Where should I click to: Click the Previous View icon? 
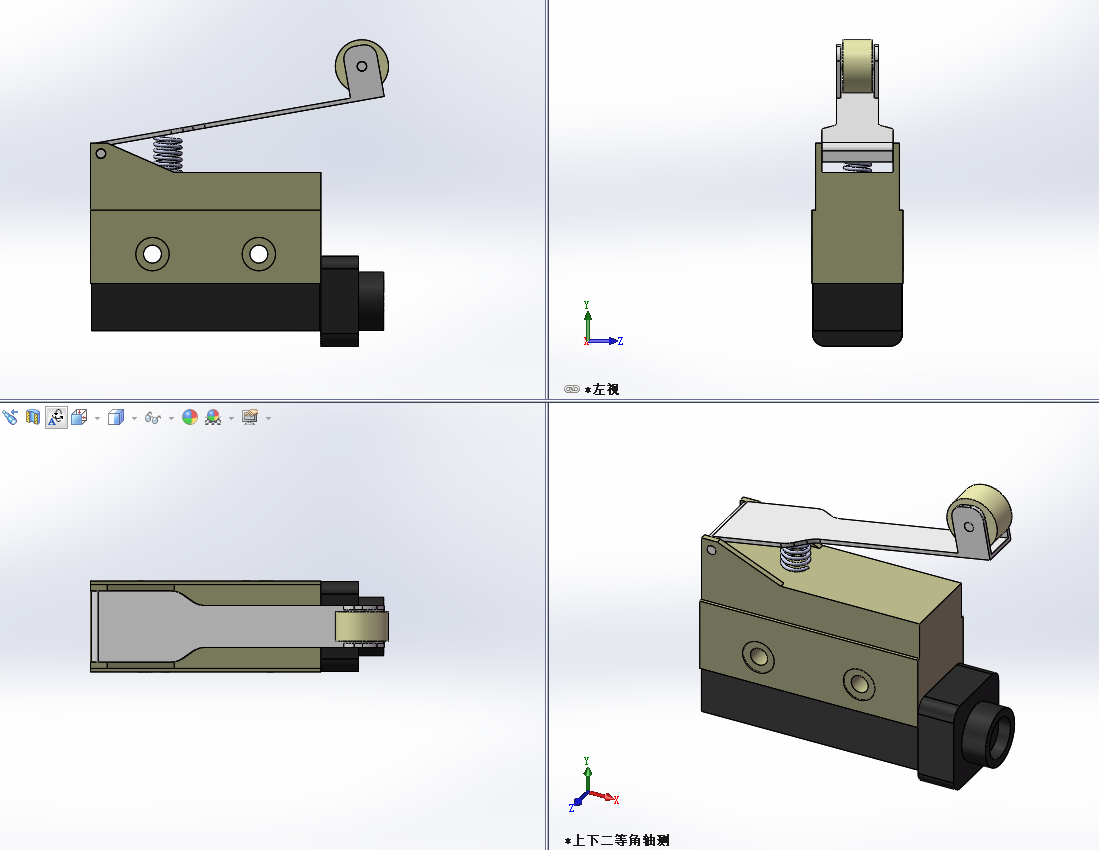[x=10, y=418]
